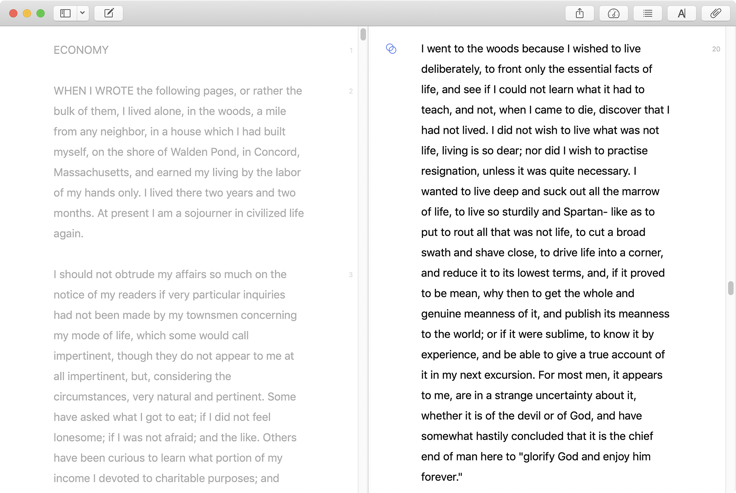Viewport: 736px width, 493px height.
Task: Click the word 'forever."' ending right paragraph
Action: pyautogui.click(x=442, y=477)
